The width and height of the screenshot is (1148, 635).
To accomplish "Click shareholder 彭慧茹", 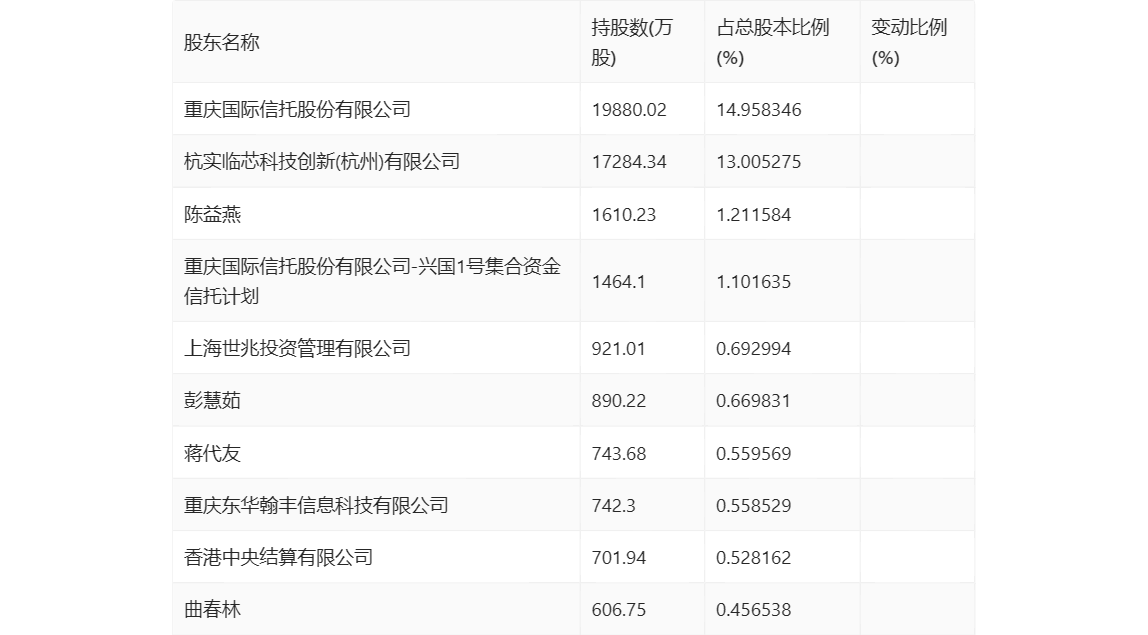I will (x=212, y=401).
